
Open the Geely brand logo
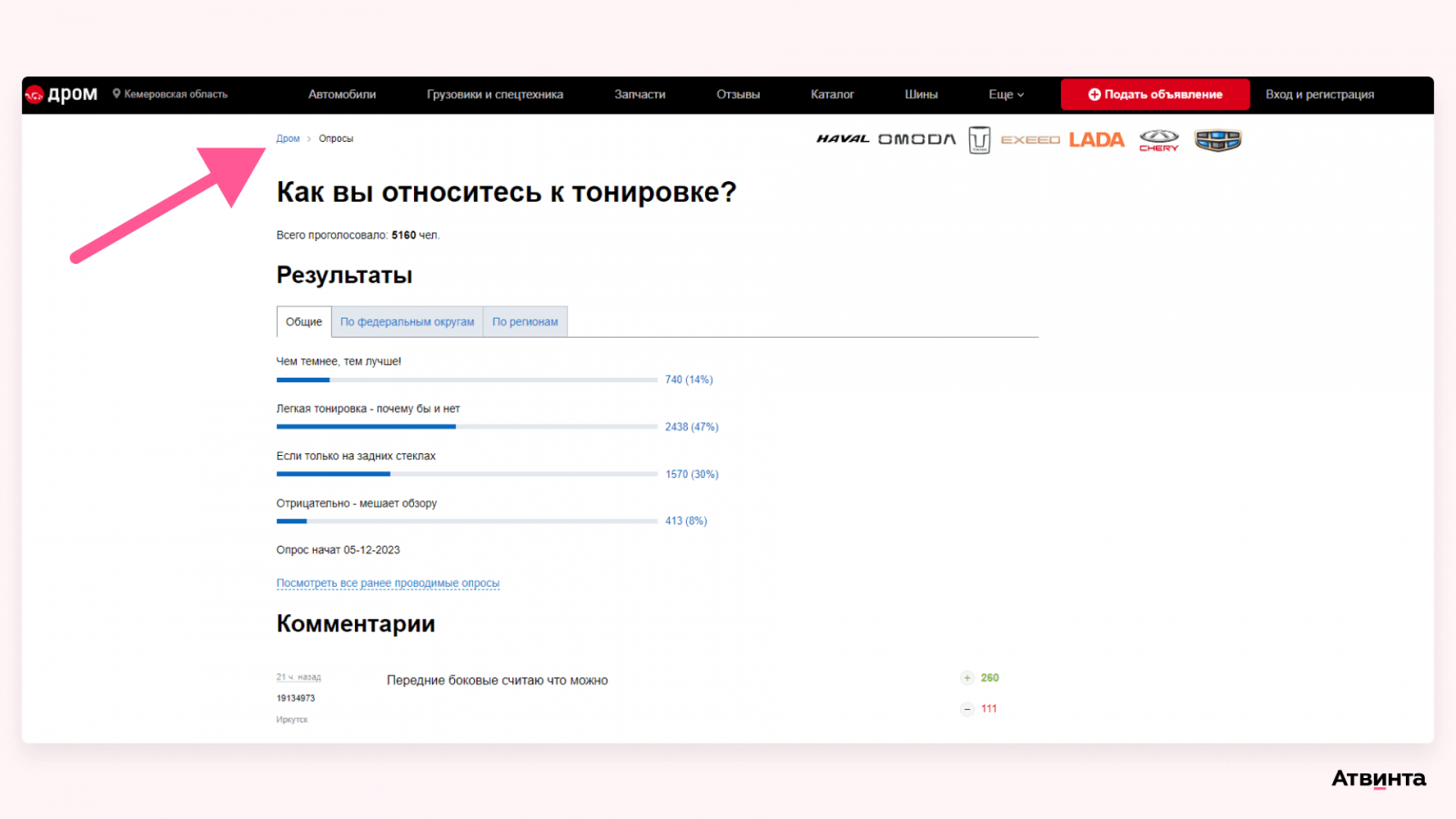(1218, 140)
